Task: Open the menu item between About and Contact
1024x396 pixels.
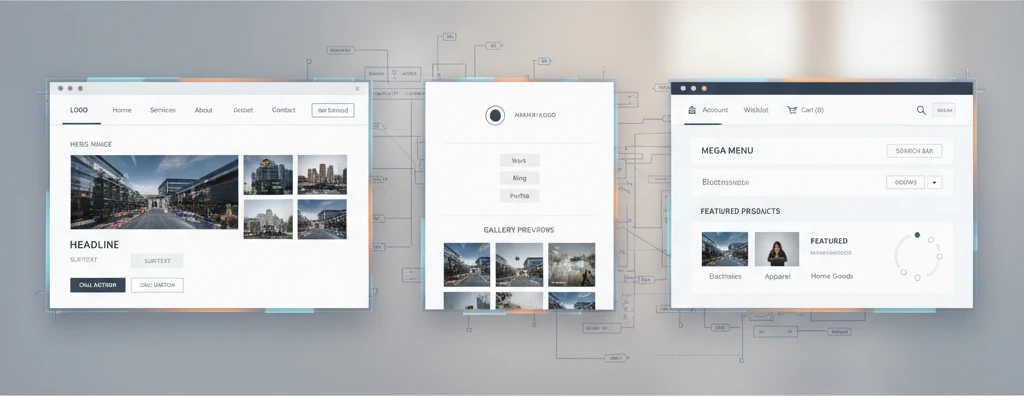Action: pyautogui.click(x=243, y=110)
